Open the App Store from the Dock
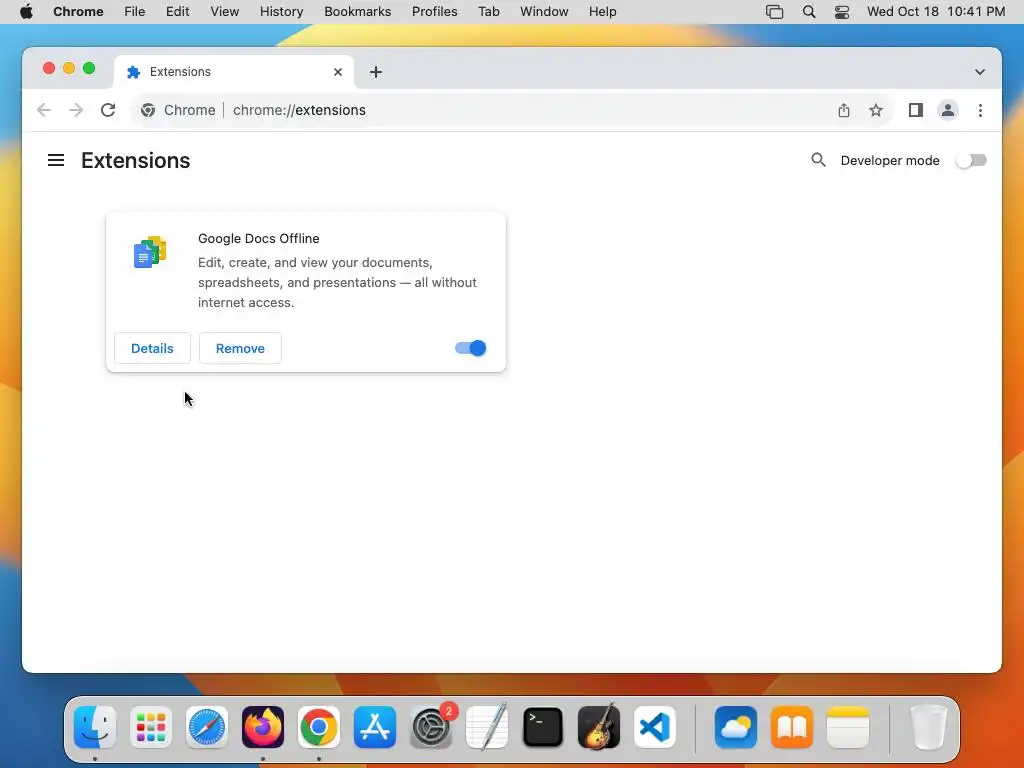 click(375, 727)
